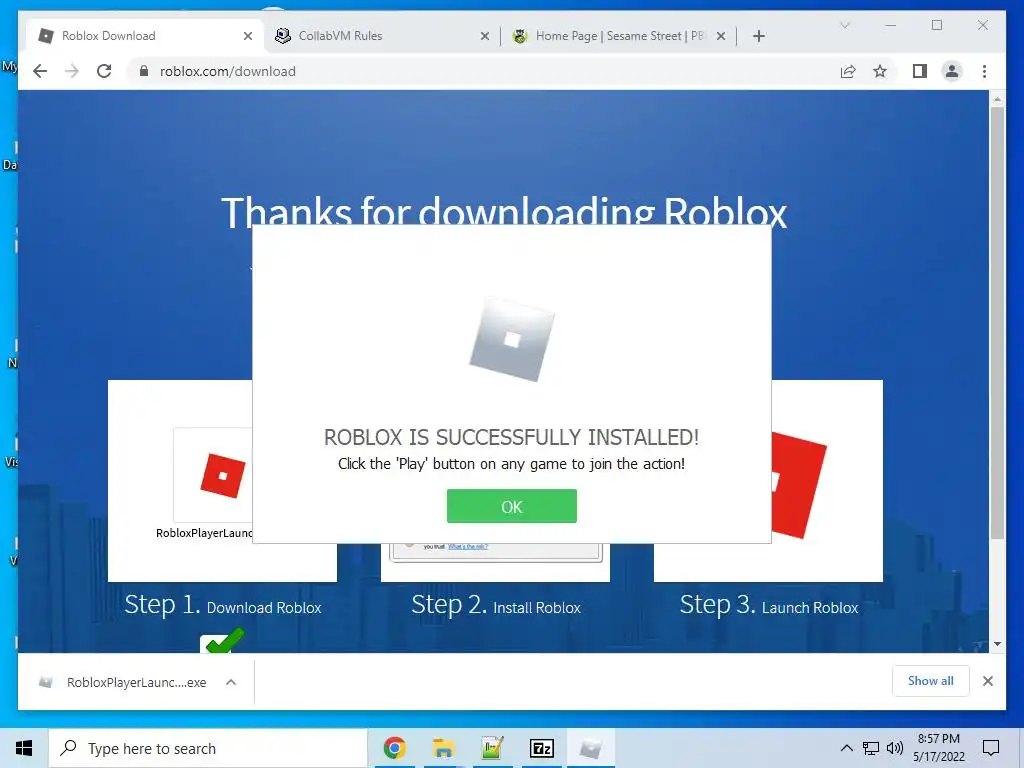Click the taskbar search box
Viewport: 1024px width, 768px height.
(x=208, y=748)
